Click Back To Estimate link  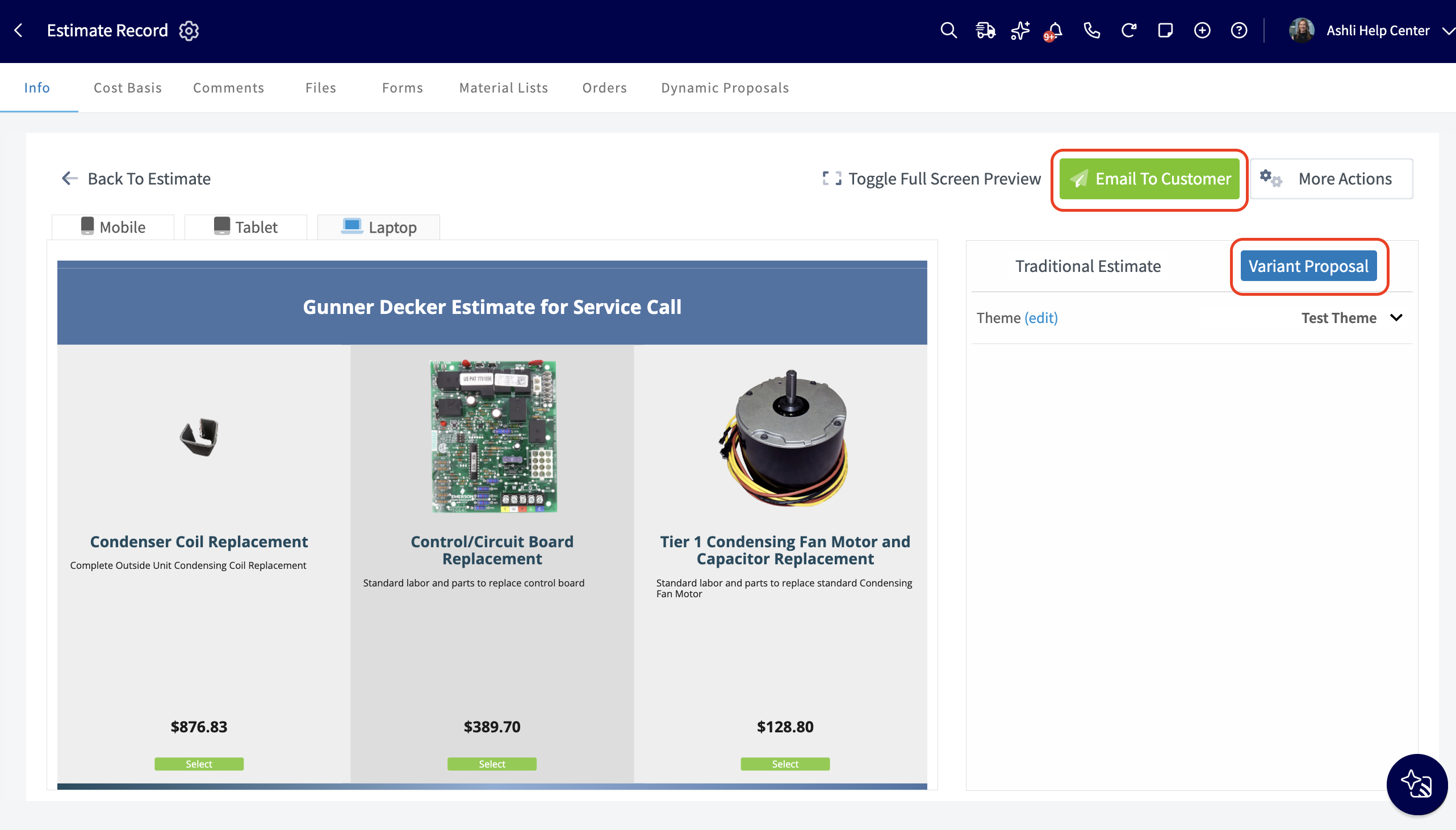point(136,178)
